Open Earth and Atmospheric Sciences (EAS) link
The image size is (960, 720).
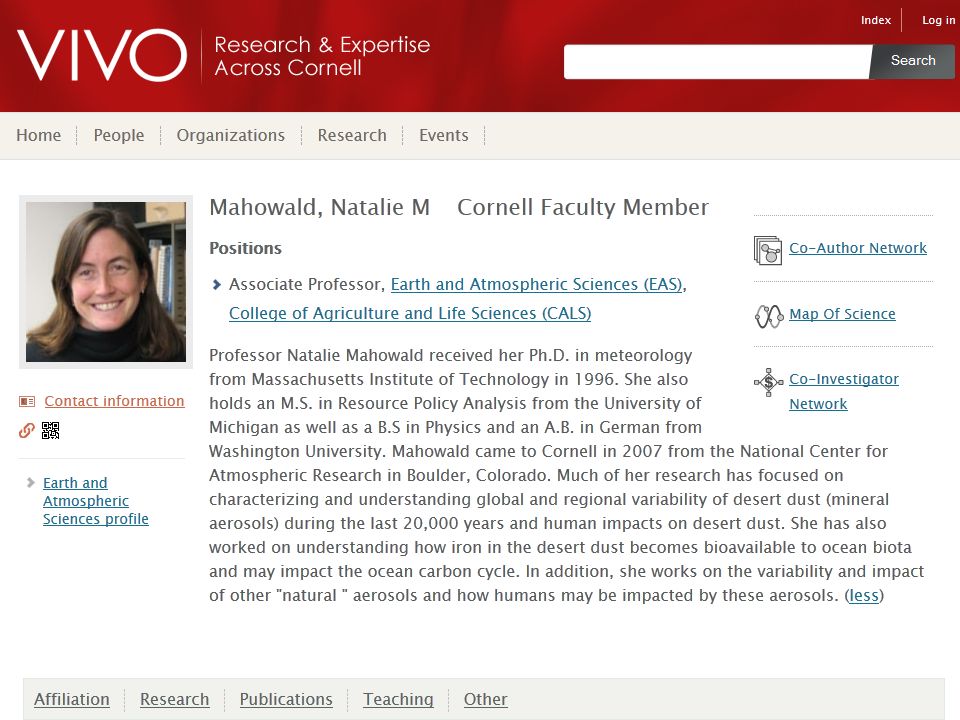[536, 285]
